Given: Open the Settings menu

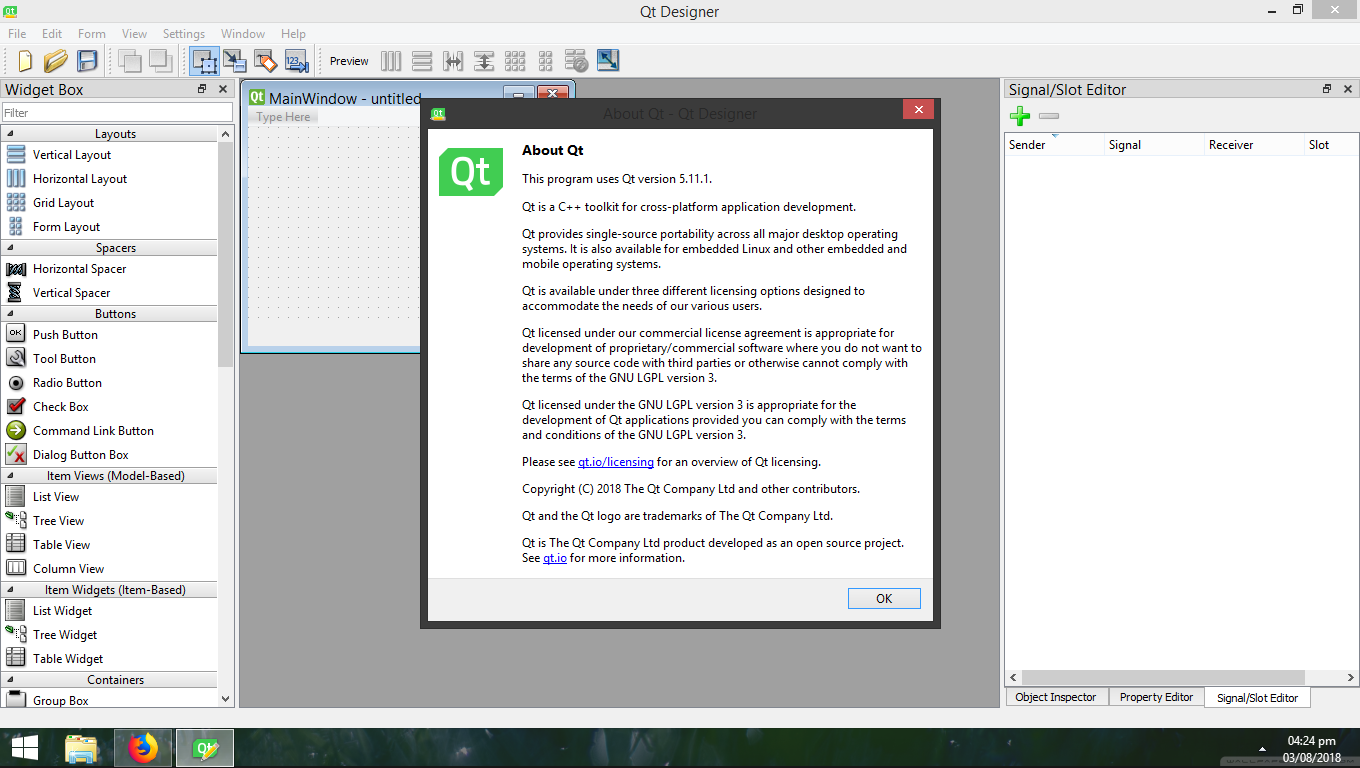Looking at the screenshot, I should click(184, 33).
